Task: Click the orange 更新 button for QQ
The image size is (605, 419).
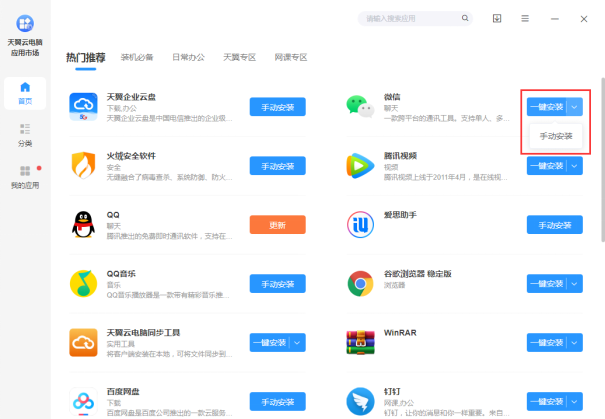Action: [x=277, y=225]
